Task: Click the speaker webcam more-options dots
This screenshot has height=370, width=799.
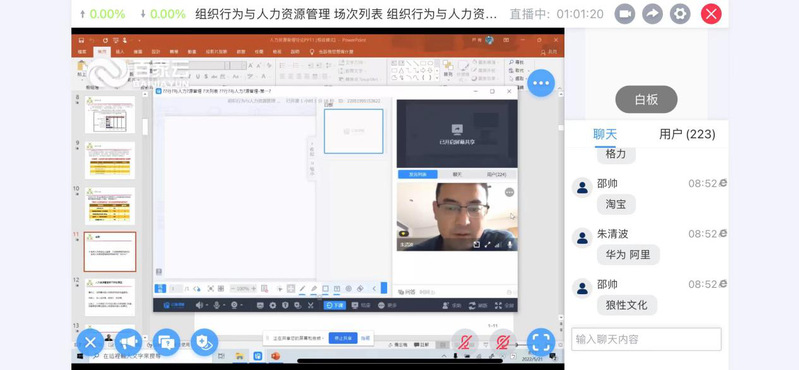Action: point(509,192)
